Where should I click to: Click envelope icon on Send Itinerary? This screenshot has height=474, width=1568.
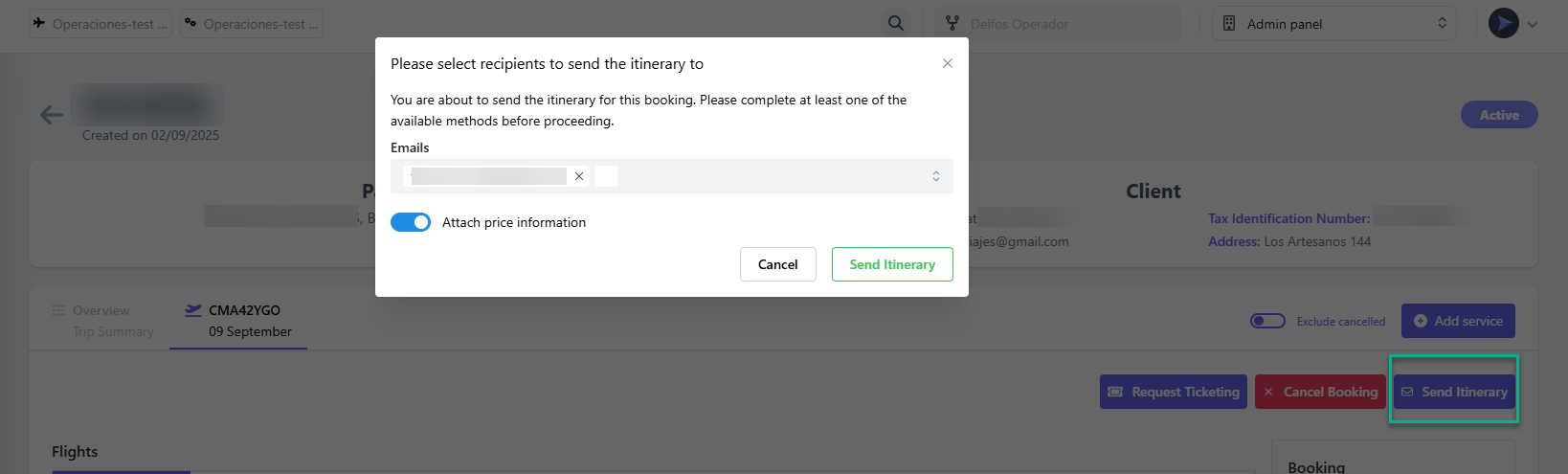coord(1407,392)
